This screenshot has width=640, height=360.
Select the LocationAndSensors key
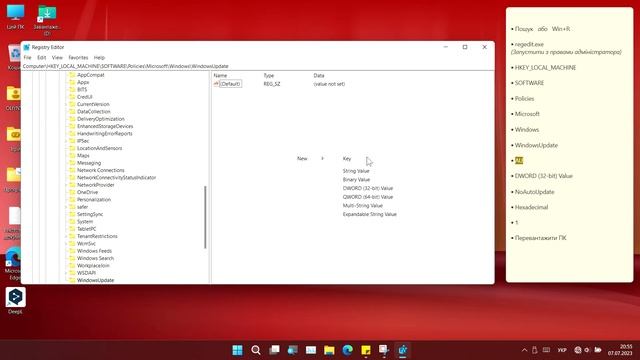(x=99, y=148)
